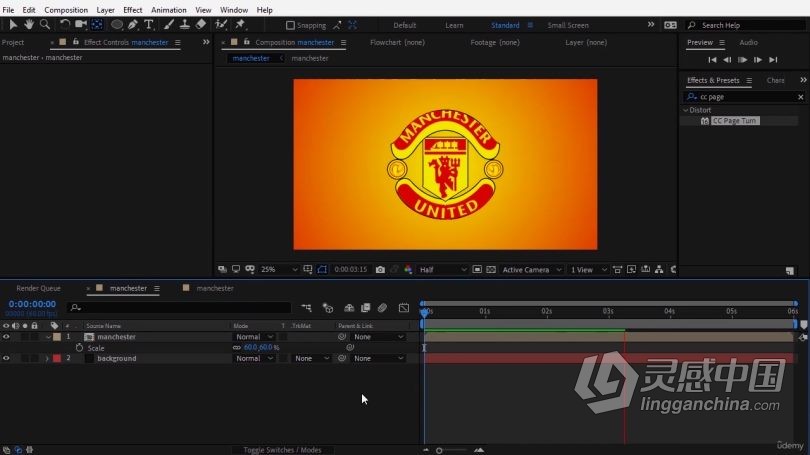This screenshot has height=455, width=810.
Task: Switch to the Small Screen workspace
Action: [x=568, y=25]
